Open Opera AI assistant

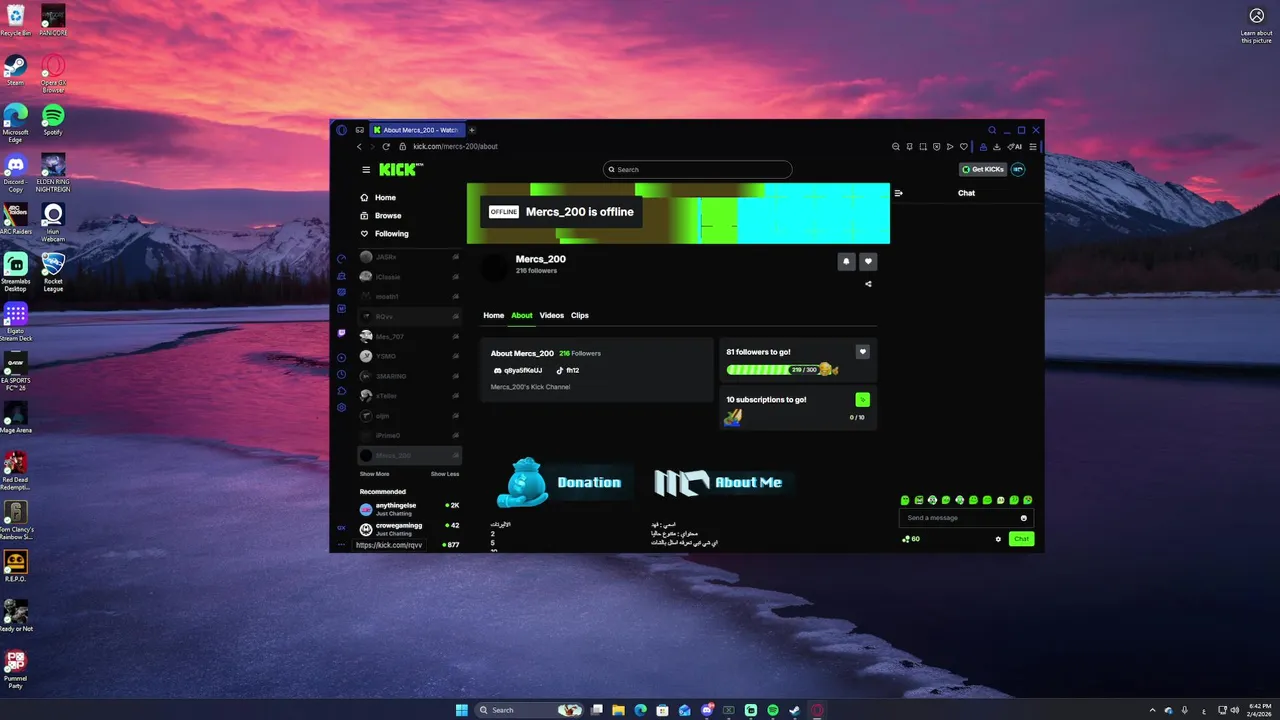point(1015,147)
